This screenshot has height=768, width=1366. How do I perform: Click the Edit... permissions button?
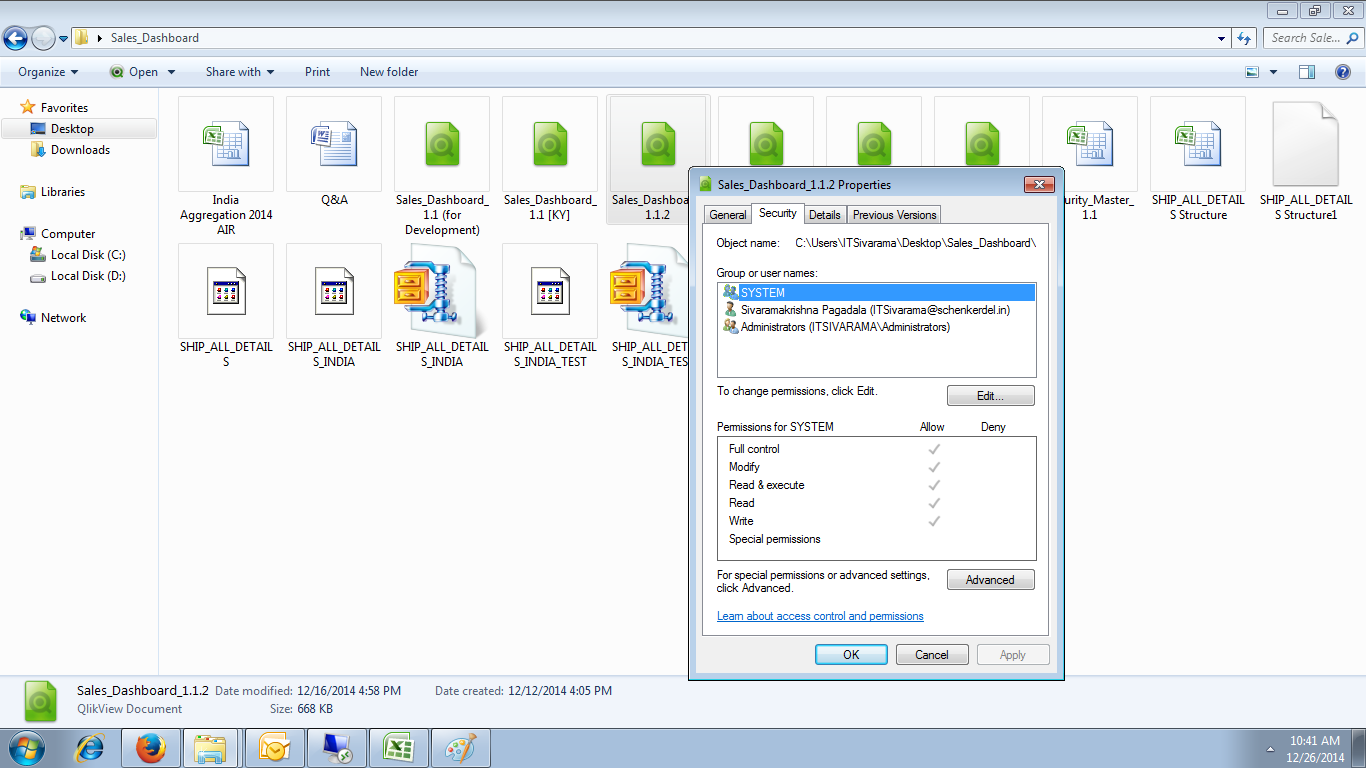990,396
